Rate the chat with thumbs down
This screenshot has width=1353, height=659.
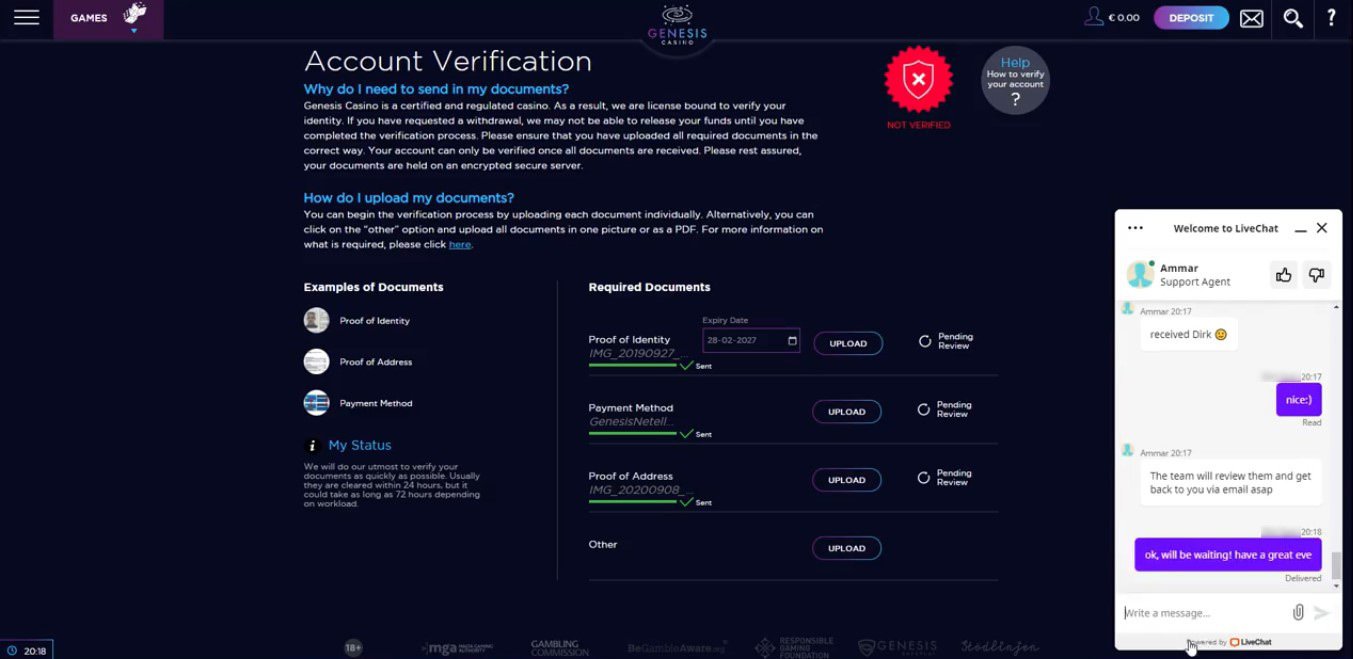[x=1317, y=275]
